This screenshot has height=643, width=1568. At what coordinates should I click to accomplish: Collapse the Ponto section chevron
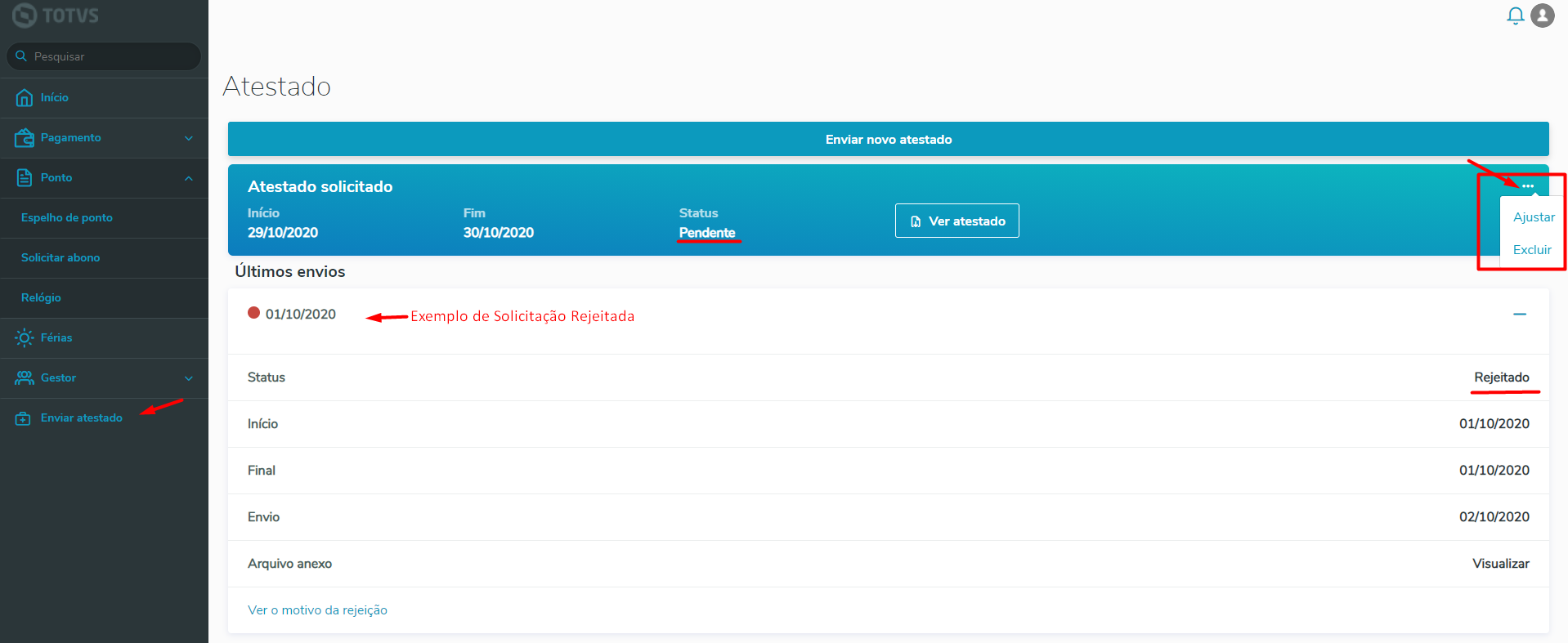point(189,178)
